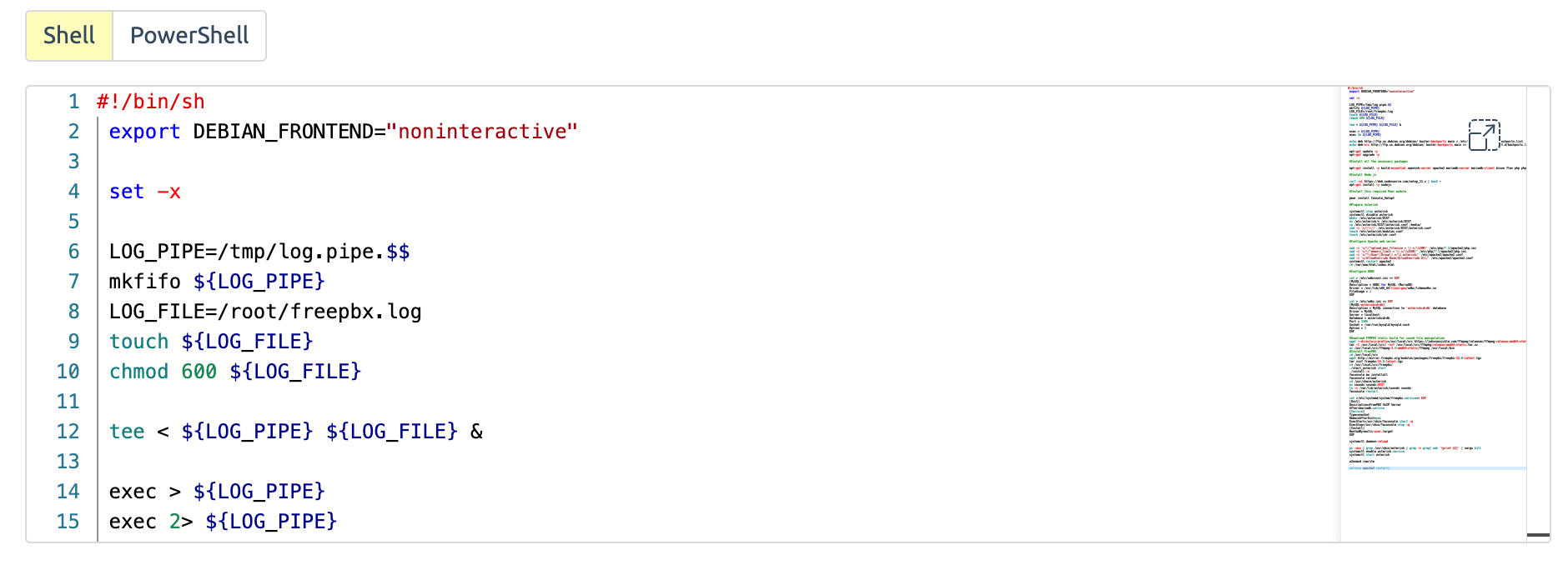Click the tee command line
The width and height of the screenshot is (1568, 570).
point(295,432)
